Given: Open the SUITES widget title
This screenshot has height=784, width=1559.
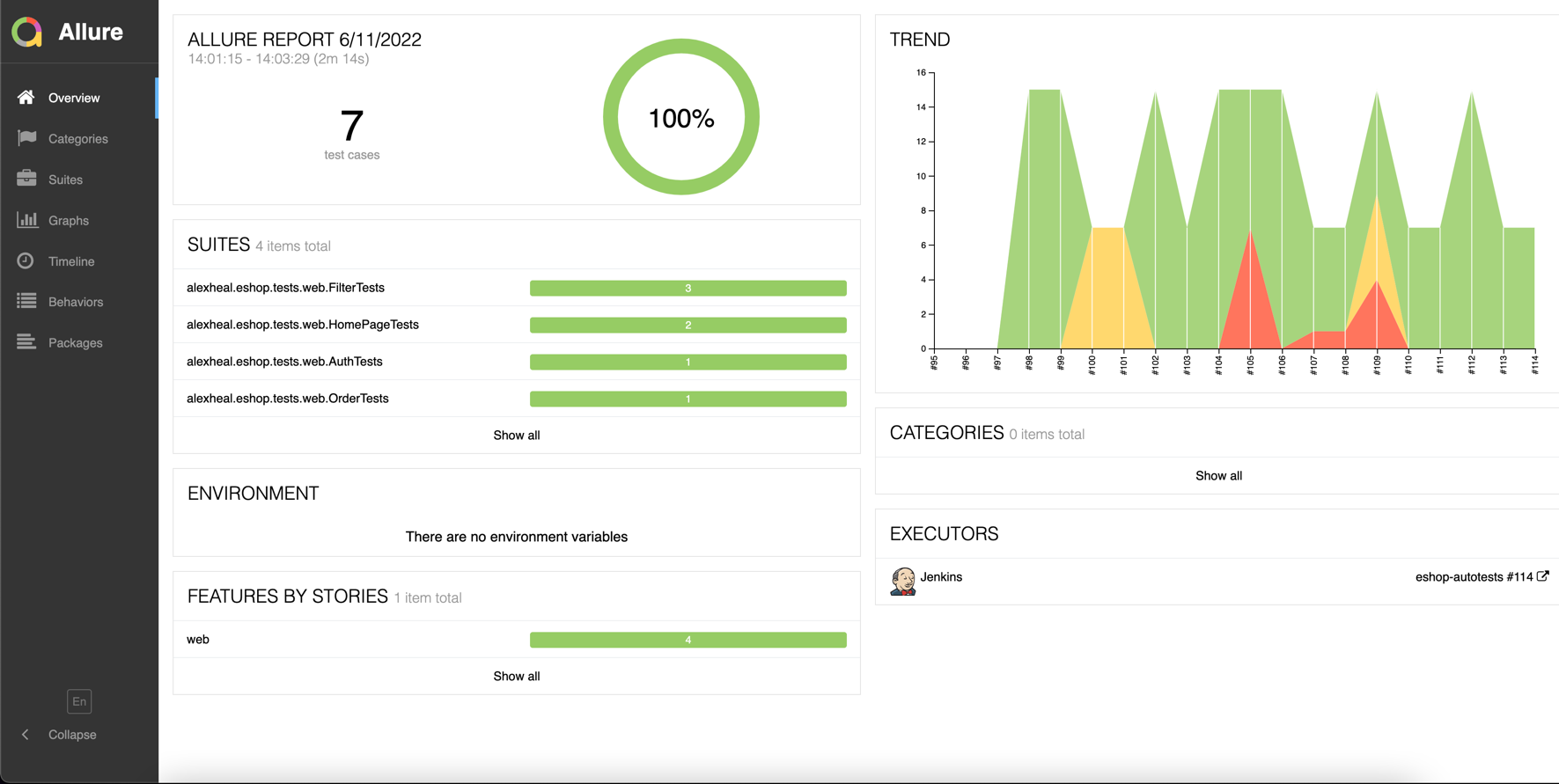Looking at the screenshot, I should (219, 245).
